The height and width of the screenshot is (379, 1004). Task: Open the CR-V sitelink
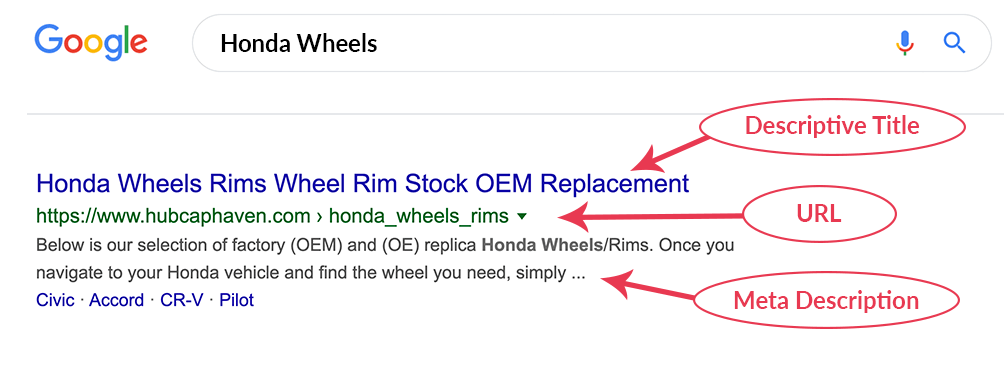[x=182, y=300]
